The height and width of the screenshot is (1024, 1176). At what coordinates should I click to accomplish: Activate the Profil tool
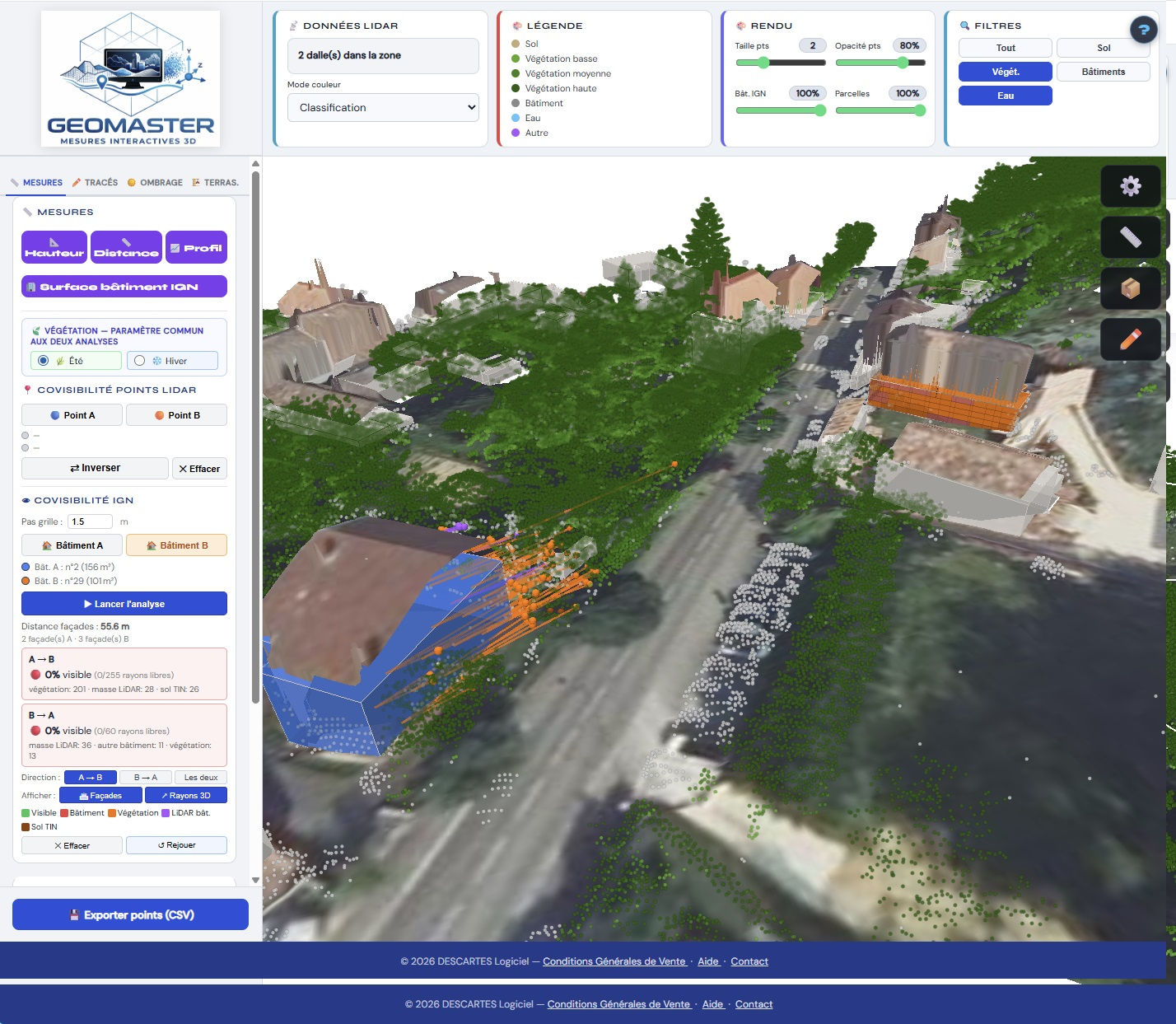pos(196,246)
